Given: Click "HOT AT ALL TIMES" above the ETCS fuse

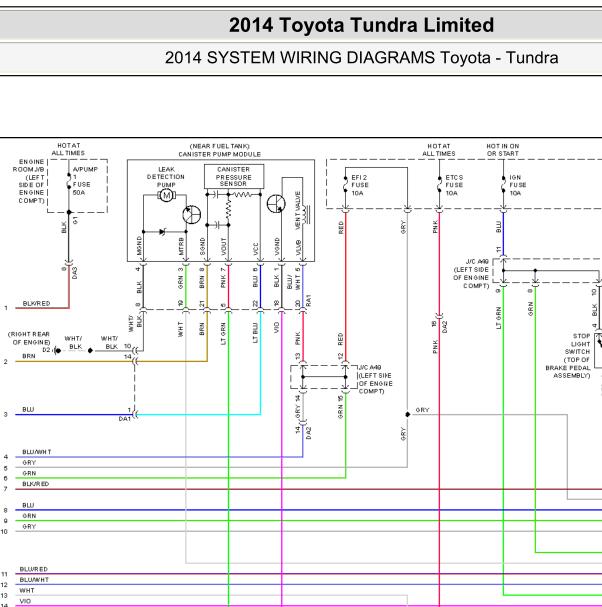Looking at the screenshot, I should (439, 150).
